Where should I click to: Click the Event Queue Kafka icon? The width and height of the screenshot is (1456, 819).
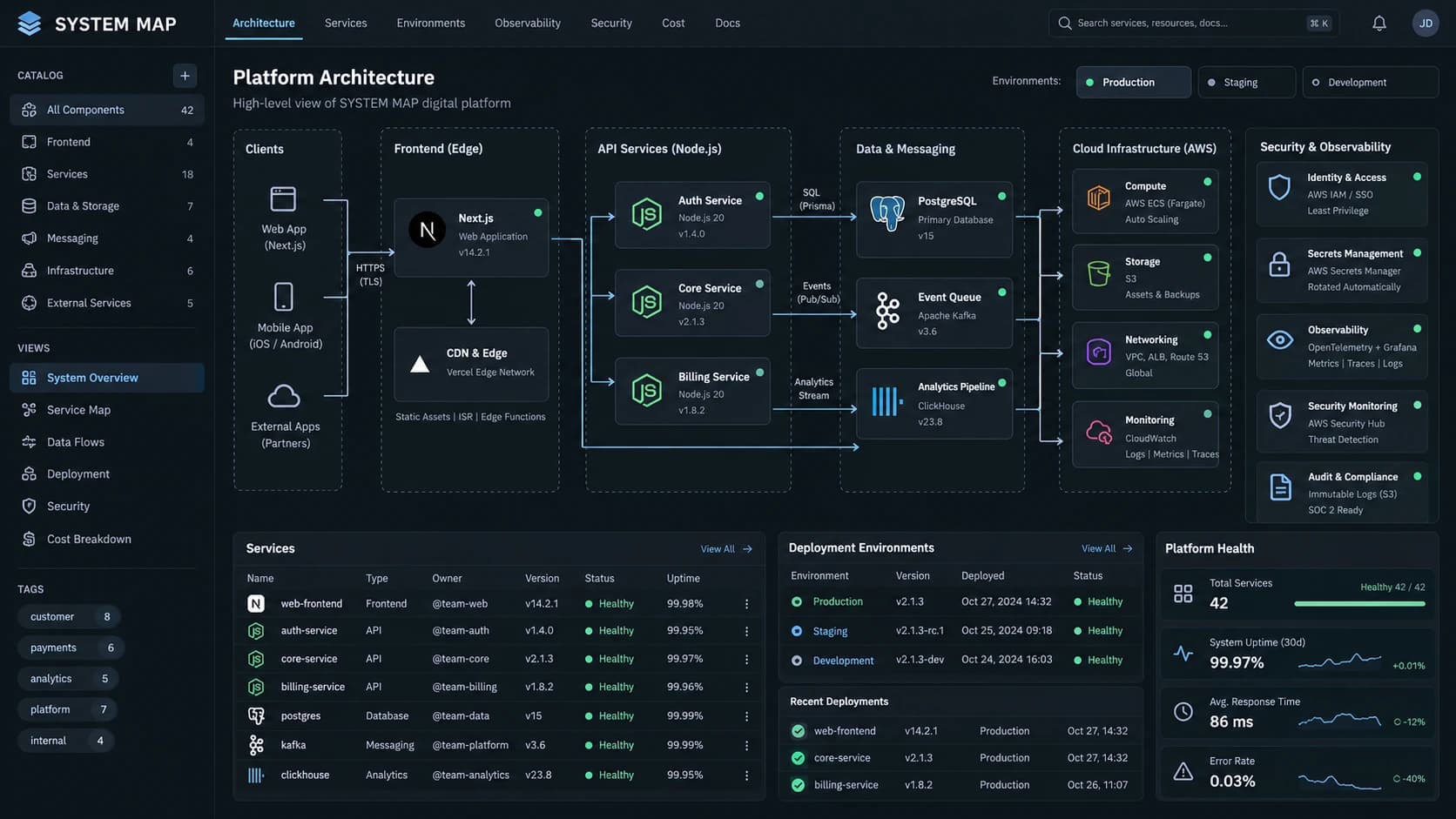pyautogui.click(x=887, y=311)
